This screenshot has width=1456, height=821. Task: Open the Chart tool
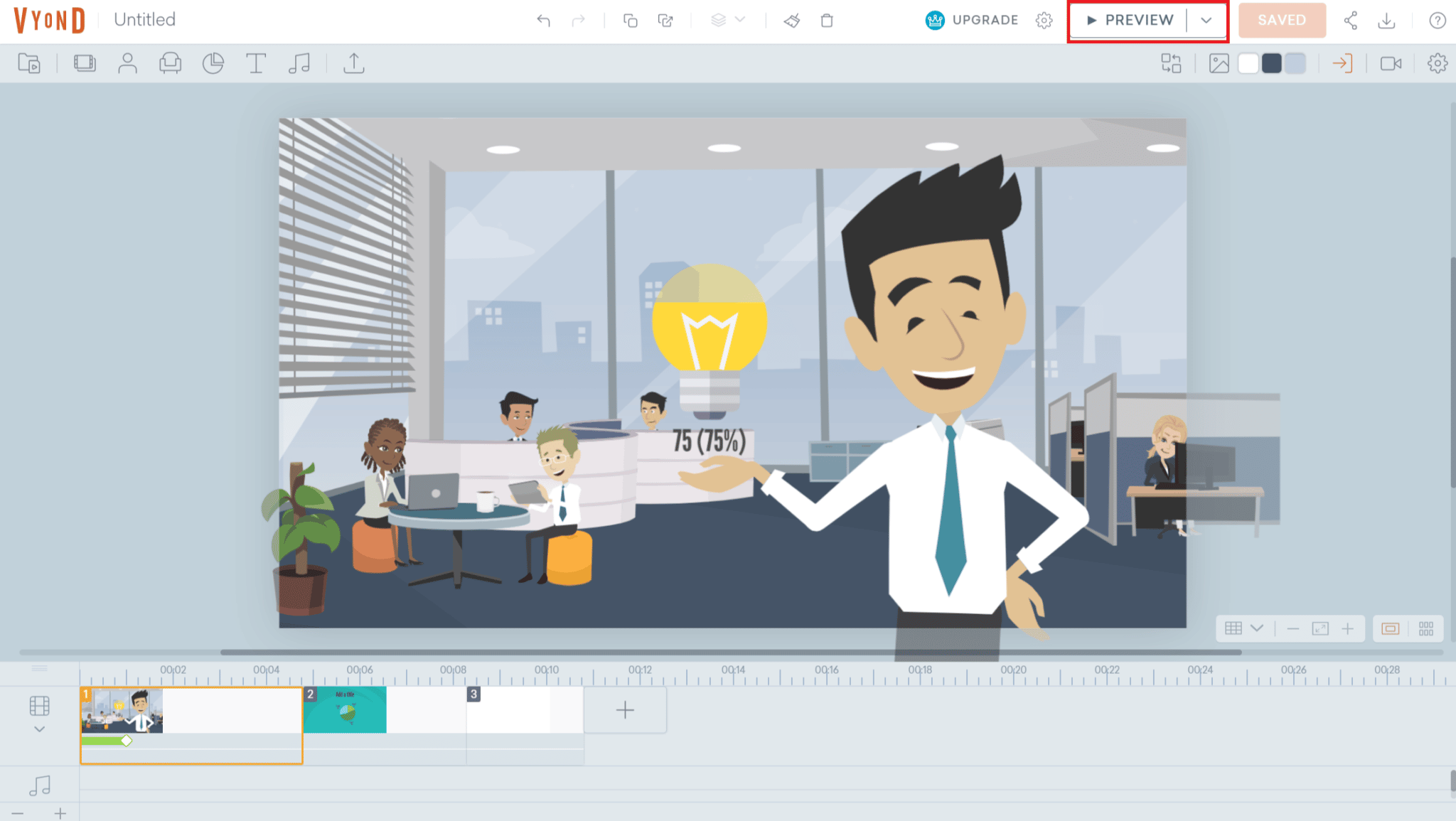point(213,63)
